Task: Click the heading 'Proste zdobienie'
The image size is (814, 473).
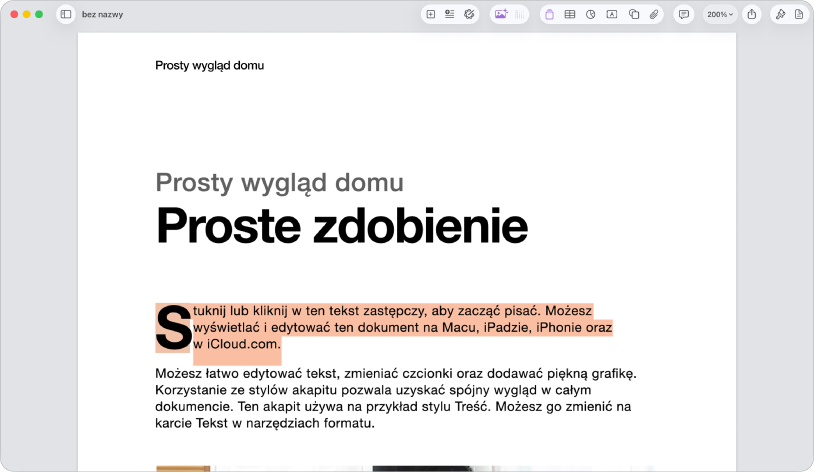Action: coord(342,225)
